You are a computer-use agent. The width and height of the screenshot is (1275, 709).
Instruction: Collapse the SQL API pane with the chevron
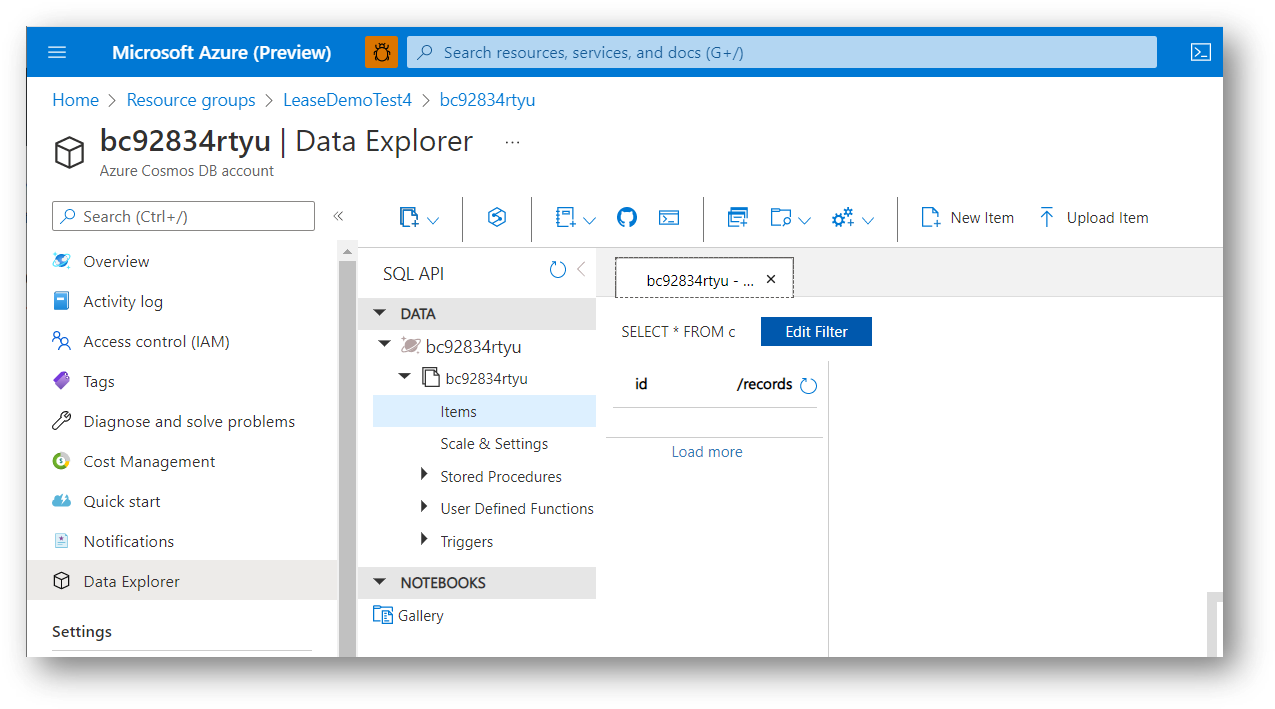581,270
